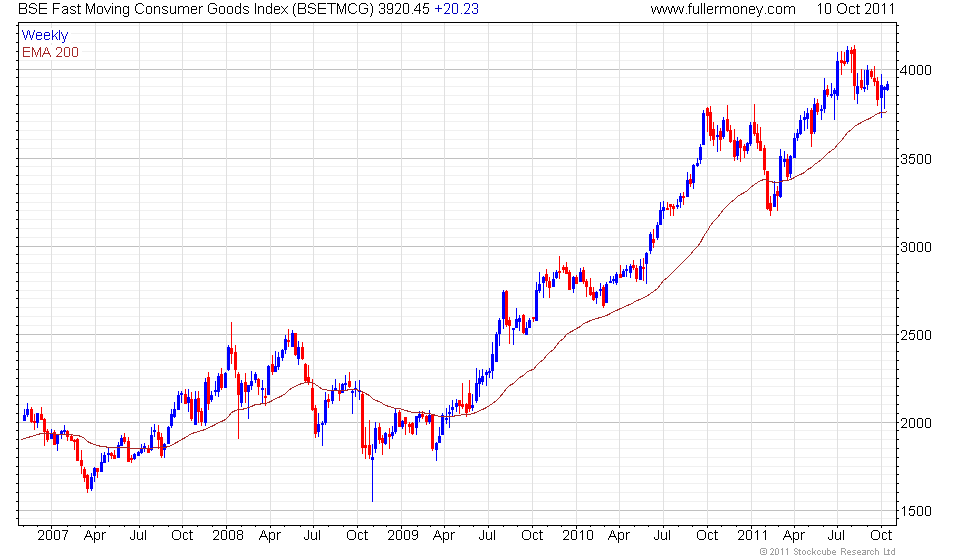Click the Oct label before 2008
Image resolution: width=980 pixels, height=560 pixels.
182,536
